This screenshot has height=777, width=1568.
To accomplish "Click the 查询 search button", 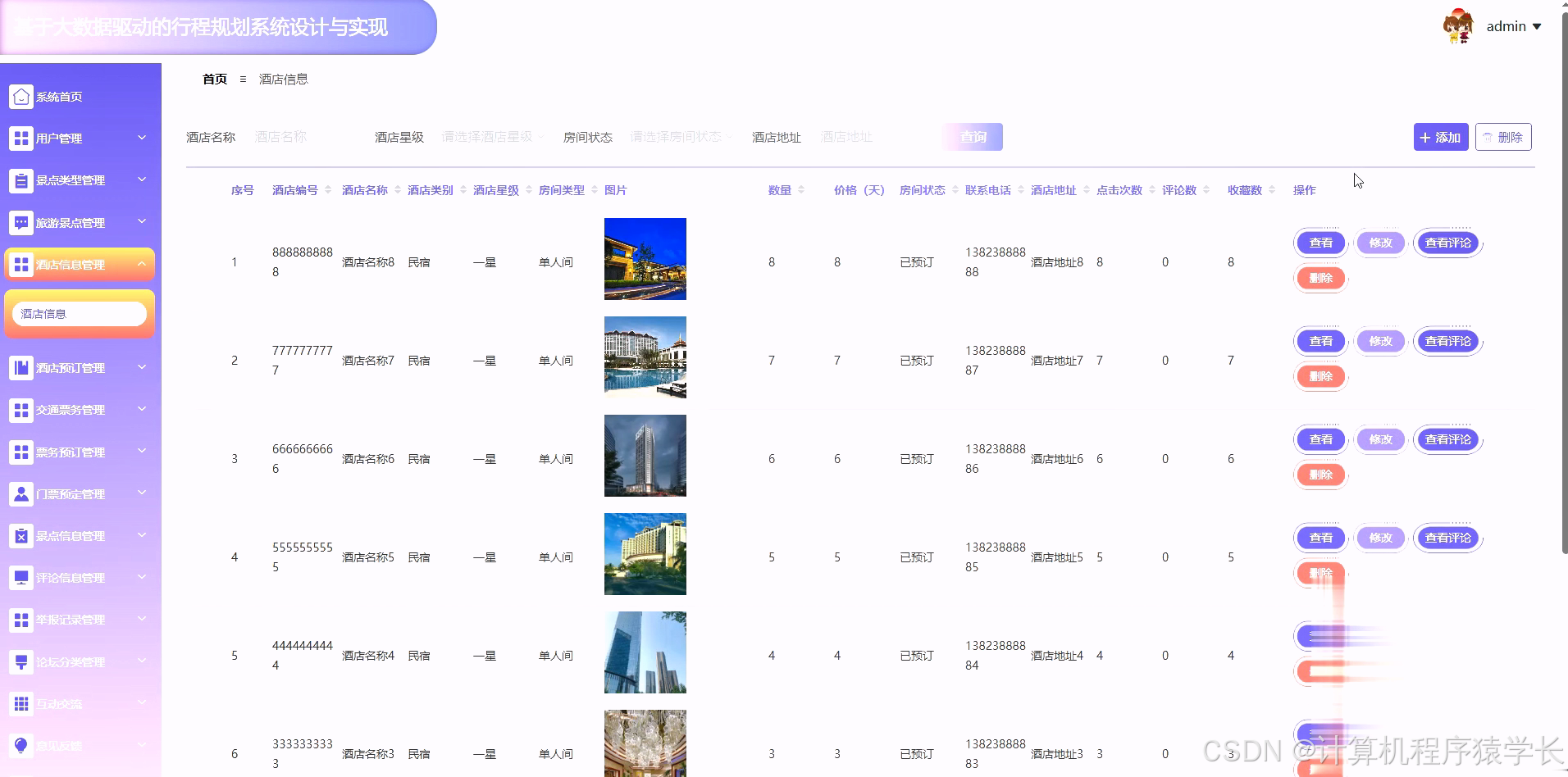I will pyautogui.click(x=973, y=137).
